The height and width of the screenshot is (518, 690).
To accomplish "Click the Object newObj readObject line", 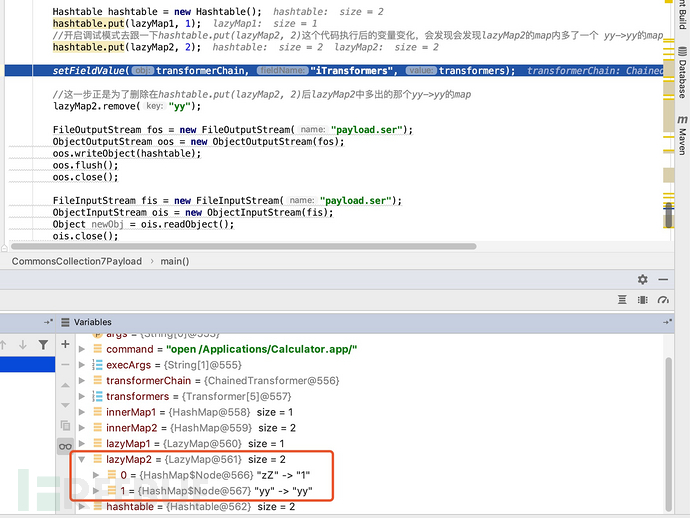I will tap(143, 224).
